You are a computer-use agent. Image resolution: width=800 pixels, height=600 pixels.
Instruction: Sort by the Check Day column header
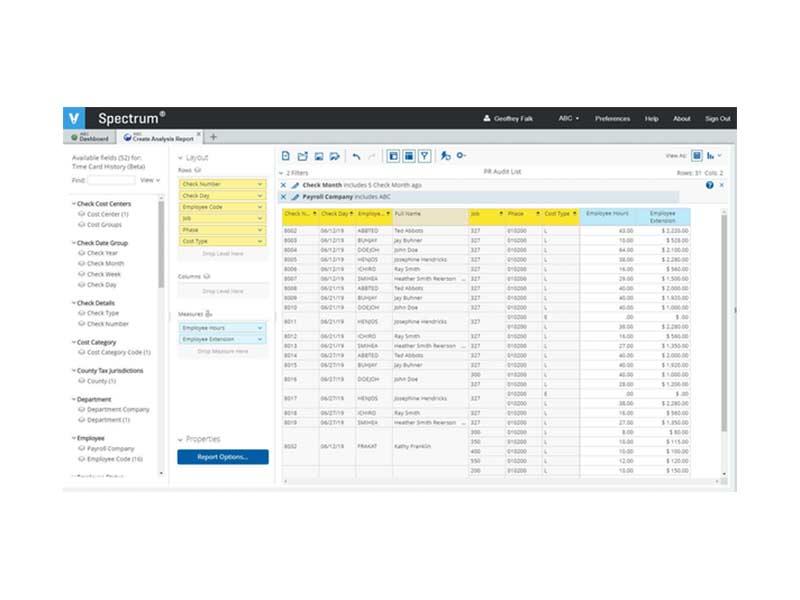pyautogui.click(x=337, y=217)
